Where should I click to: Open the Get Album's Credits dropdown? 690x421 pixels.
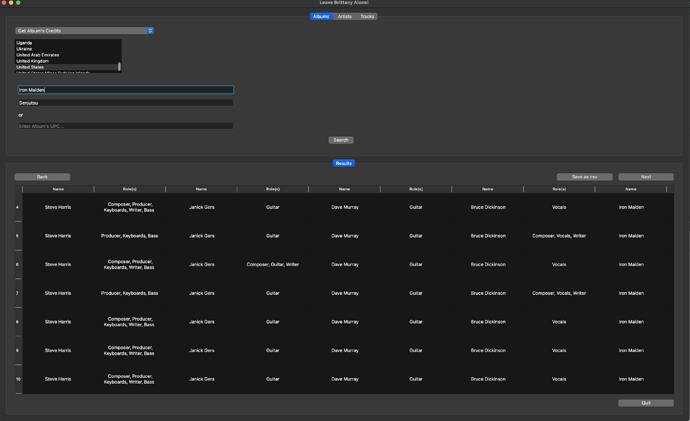(x=84, y=31)
